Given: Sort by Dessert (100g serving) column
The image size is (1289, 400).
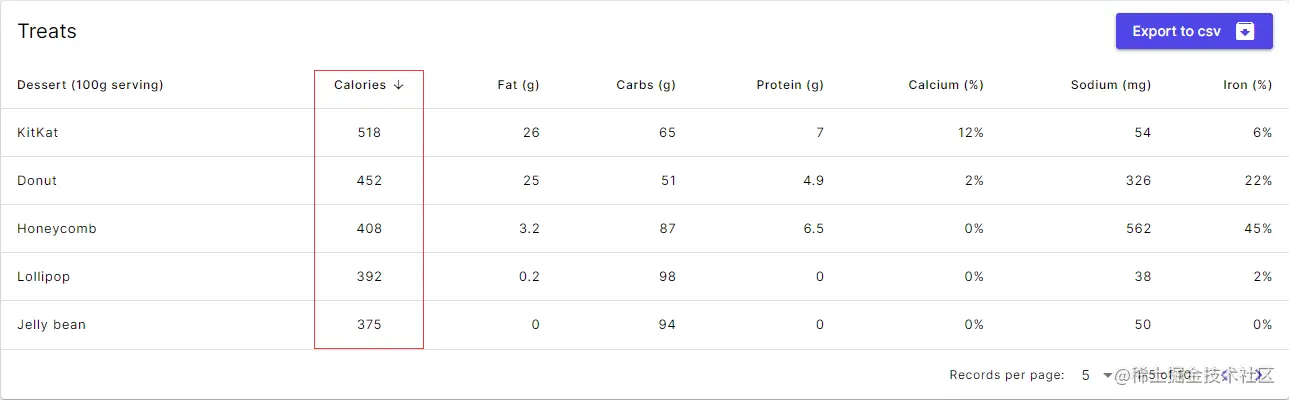Looking at the screenshot, I should (x=90, y=85).
